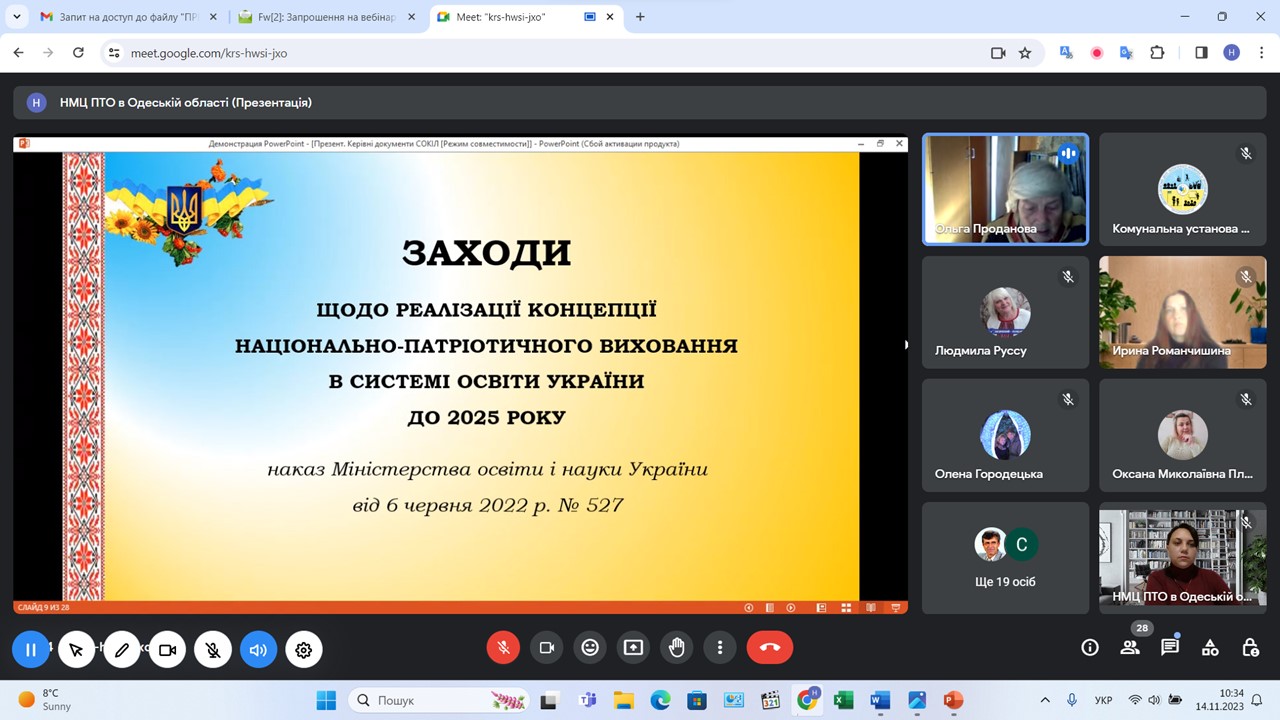Click the 'Ще 19 осіб' participants tile
The height and width of the screenshot is (720, 1280).
click(1005, 558)
